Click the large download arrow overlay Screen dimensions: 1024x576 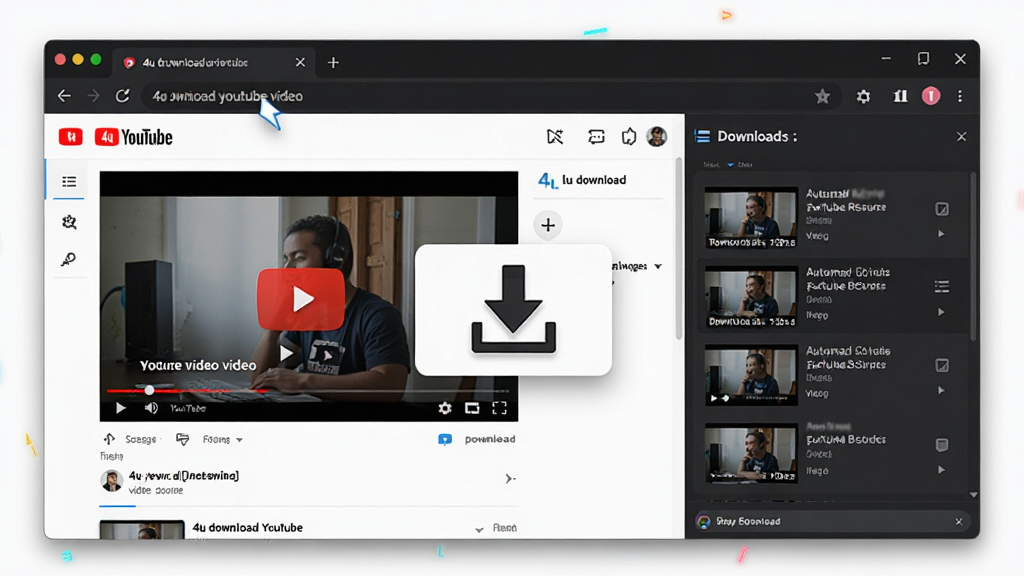[513, 310]
